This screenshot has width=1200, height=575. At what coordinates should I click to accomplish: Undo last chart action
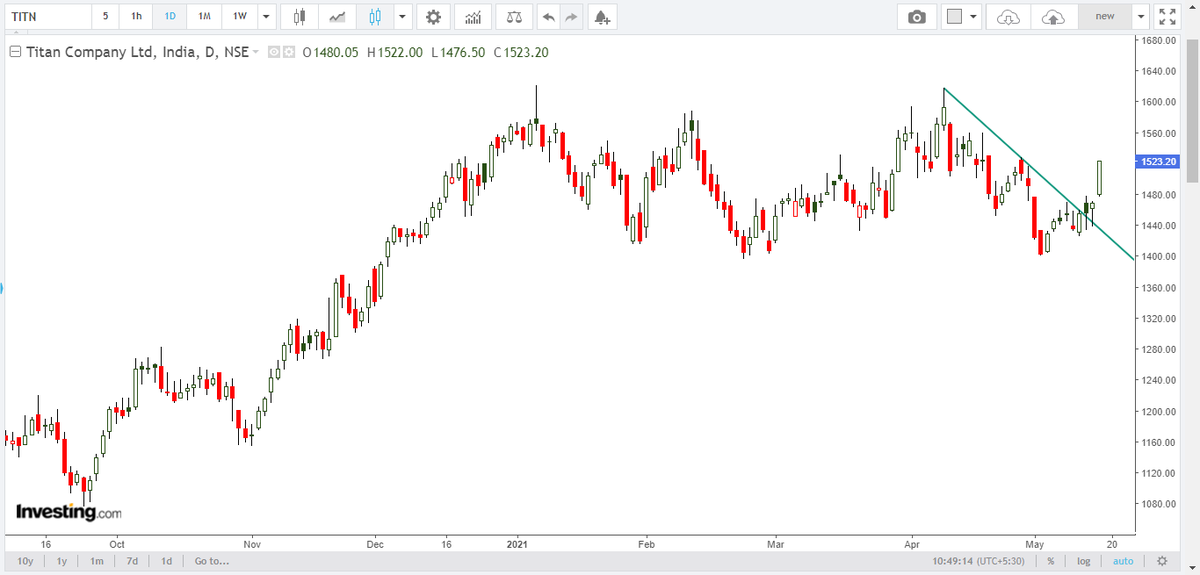pos(547,17)
